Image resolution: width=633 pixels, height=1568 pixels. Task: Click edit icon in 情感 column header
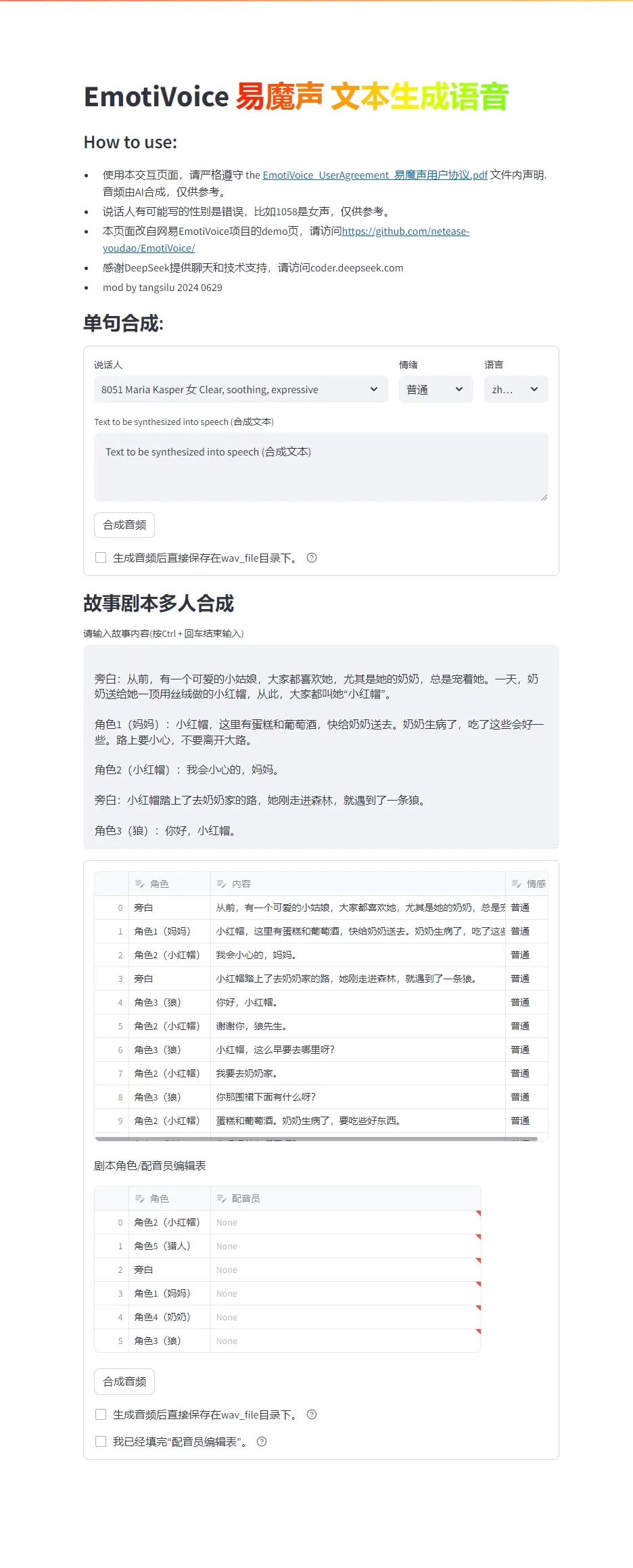pyautogui.click(x=516, y=884)
